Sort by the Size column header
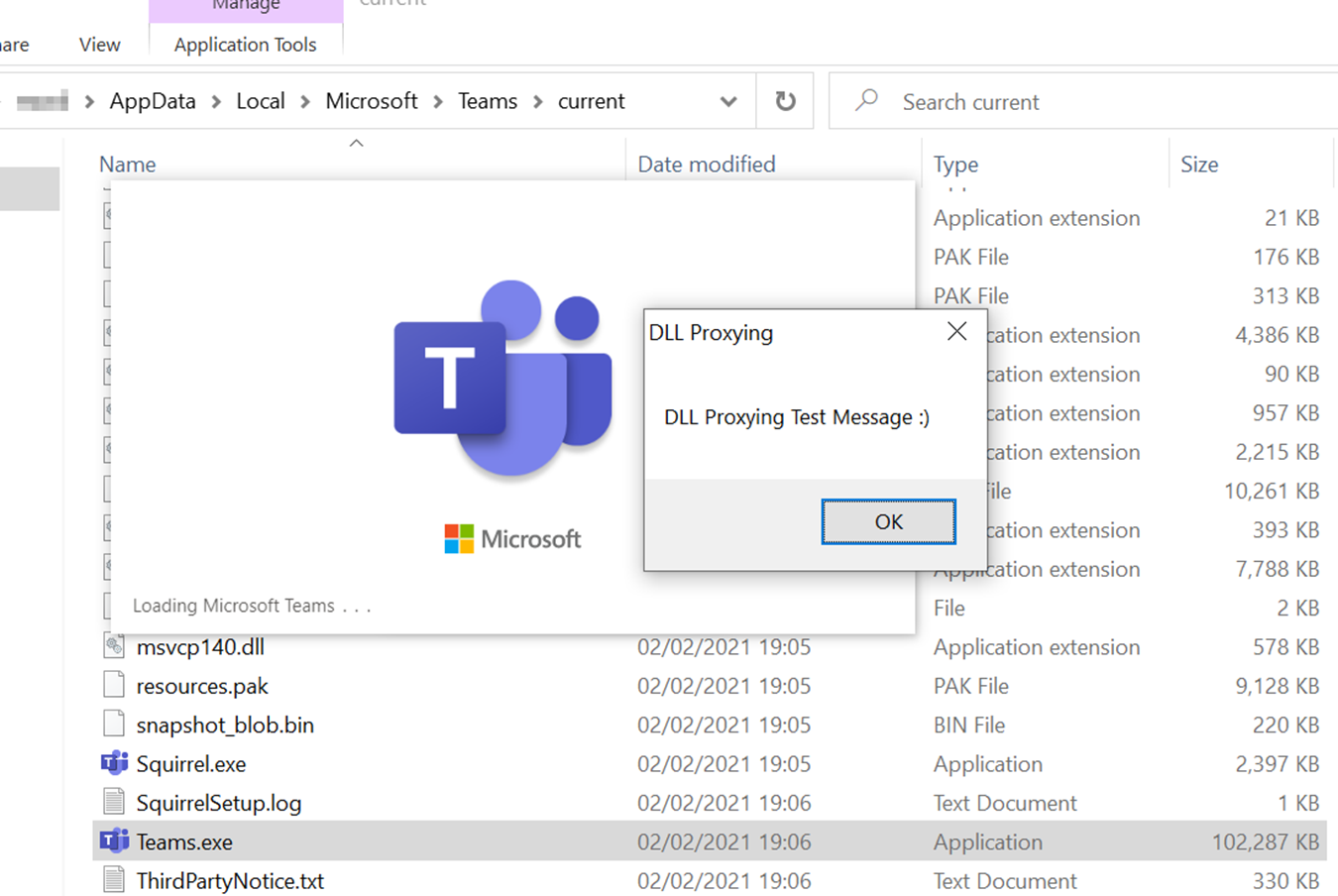The height and width of the screenshot is (896, 1338). point(1199,165)
